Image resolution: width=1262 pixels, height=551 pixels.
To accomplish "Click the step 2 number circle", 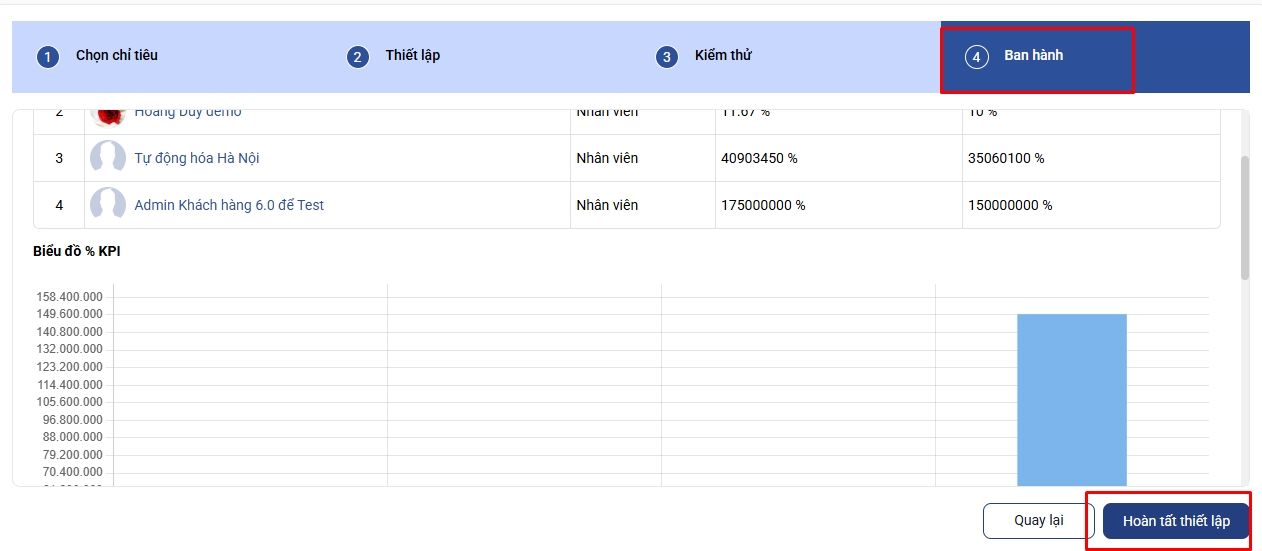I will pos(357,57).
